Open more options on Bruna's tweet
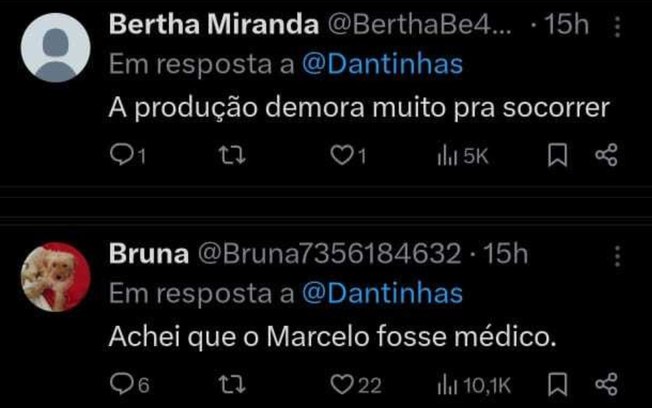 click(617, 257)
